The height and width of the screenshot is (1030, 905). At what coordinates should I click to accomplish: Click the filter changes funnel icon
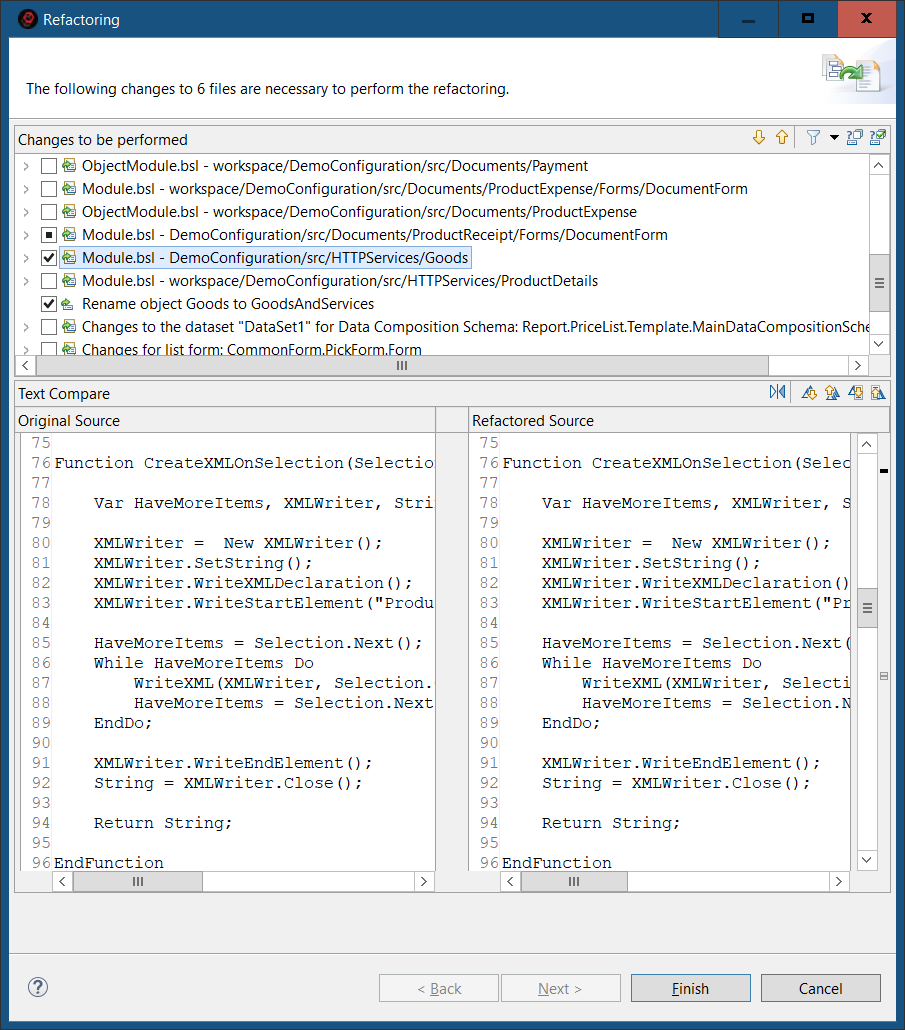[814, 138]
